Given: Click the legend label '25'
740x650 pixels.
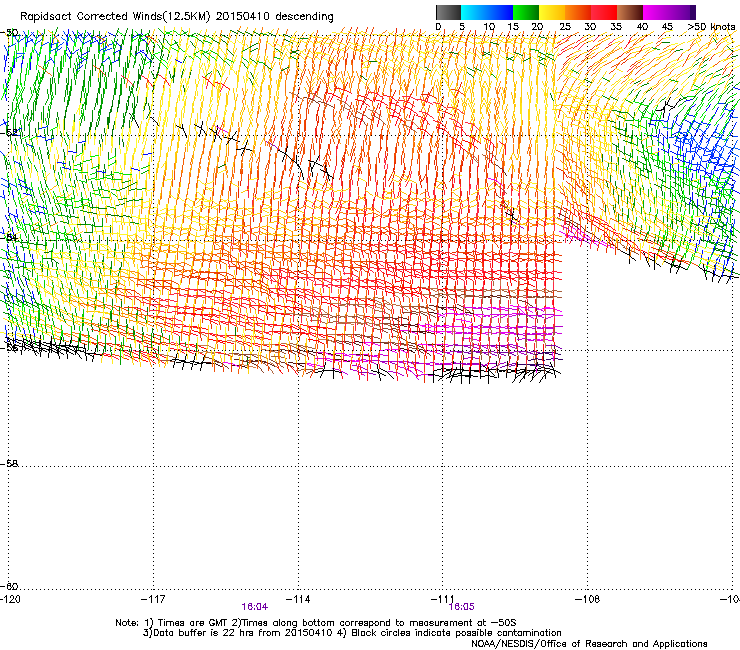Looking at the screenshot, I should (x=565, y=27).
